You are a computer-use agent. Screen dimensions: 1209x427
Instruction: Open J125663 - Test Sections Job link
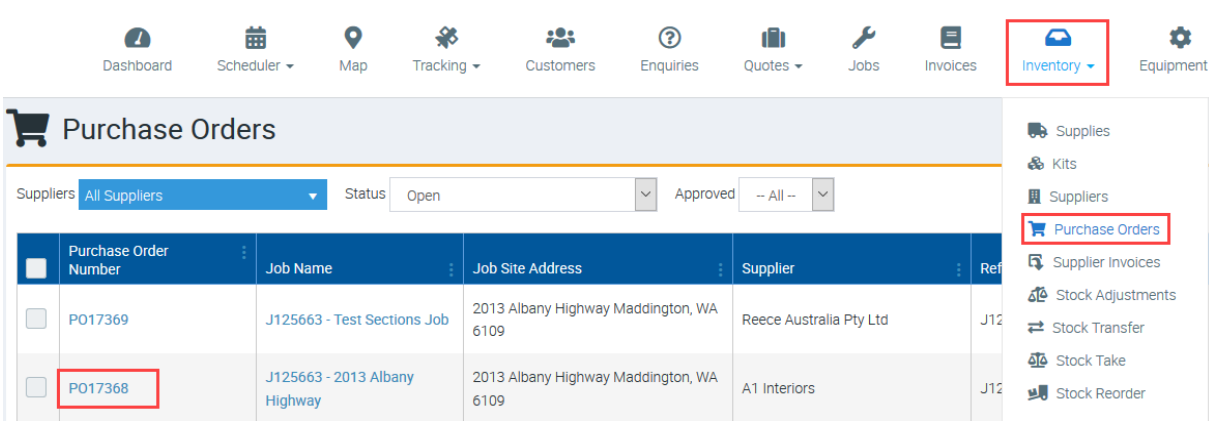pyautogui.click(x=357, y=320)
